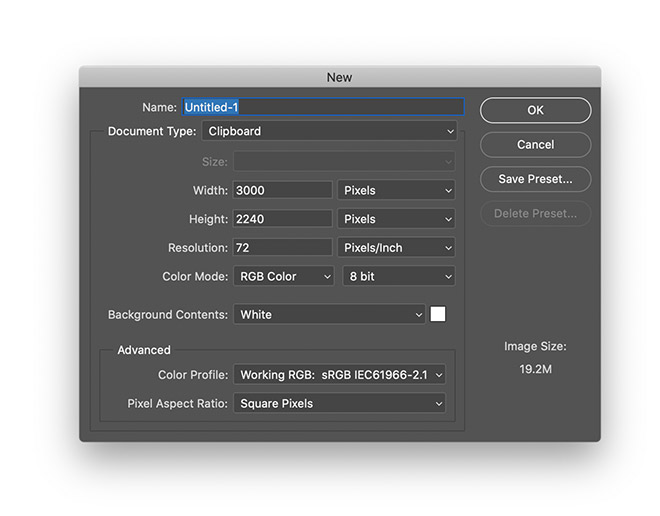Click the Resolution field showing 72

282,248
